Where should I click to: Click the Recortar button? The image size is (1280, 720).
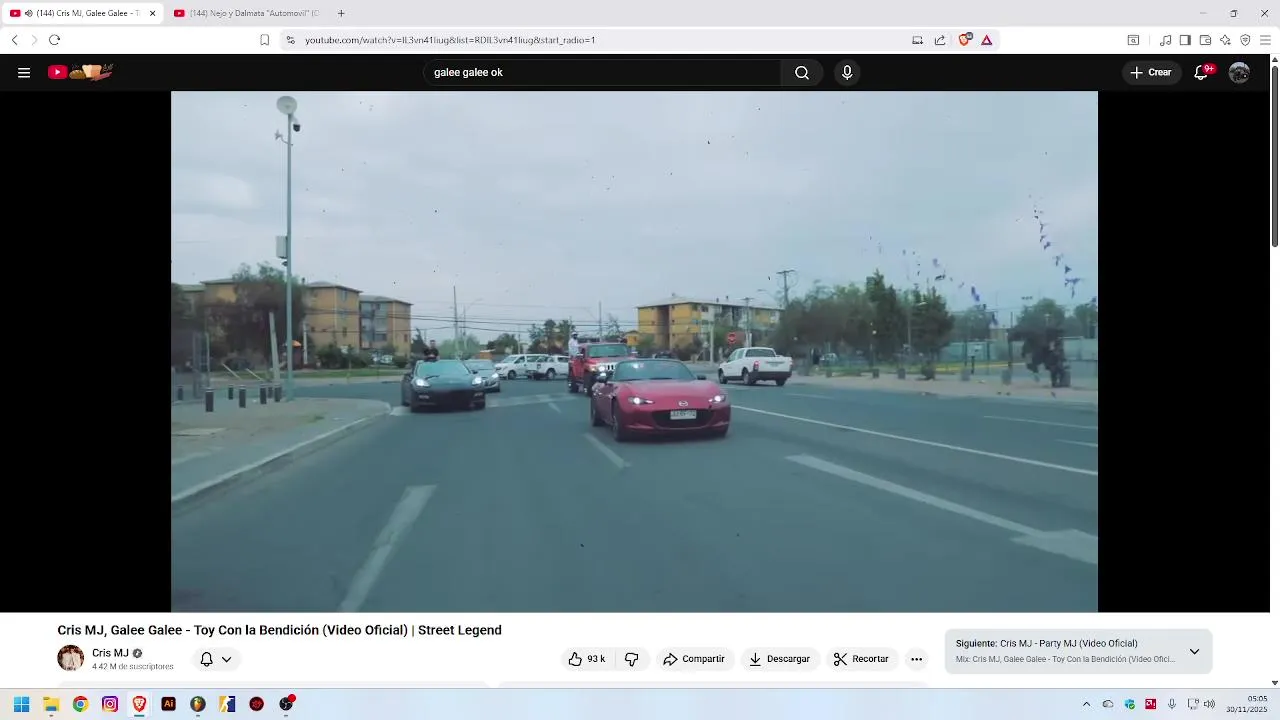[861, 659]
